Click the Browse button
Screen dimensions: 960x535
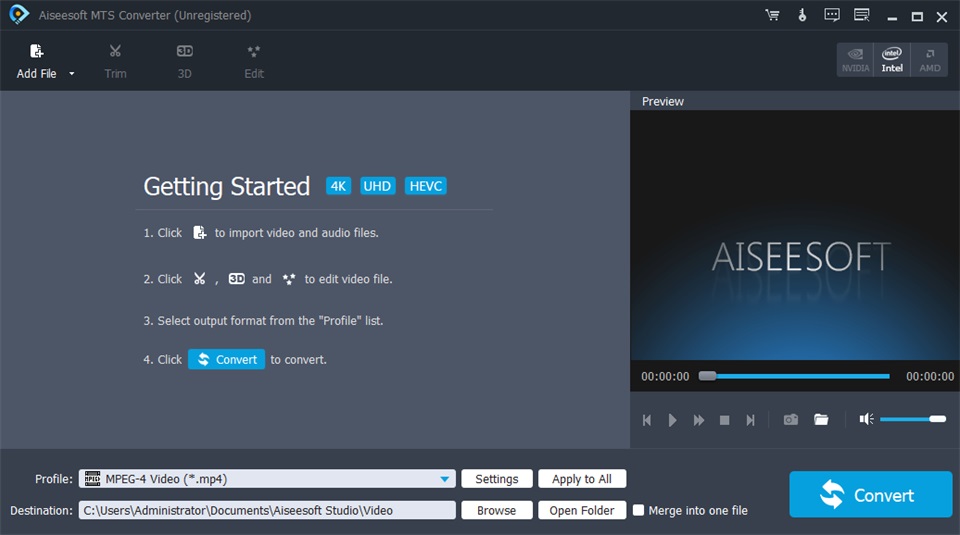click(497, 510)
